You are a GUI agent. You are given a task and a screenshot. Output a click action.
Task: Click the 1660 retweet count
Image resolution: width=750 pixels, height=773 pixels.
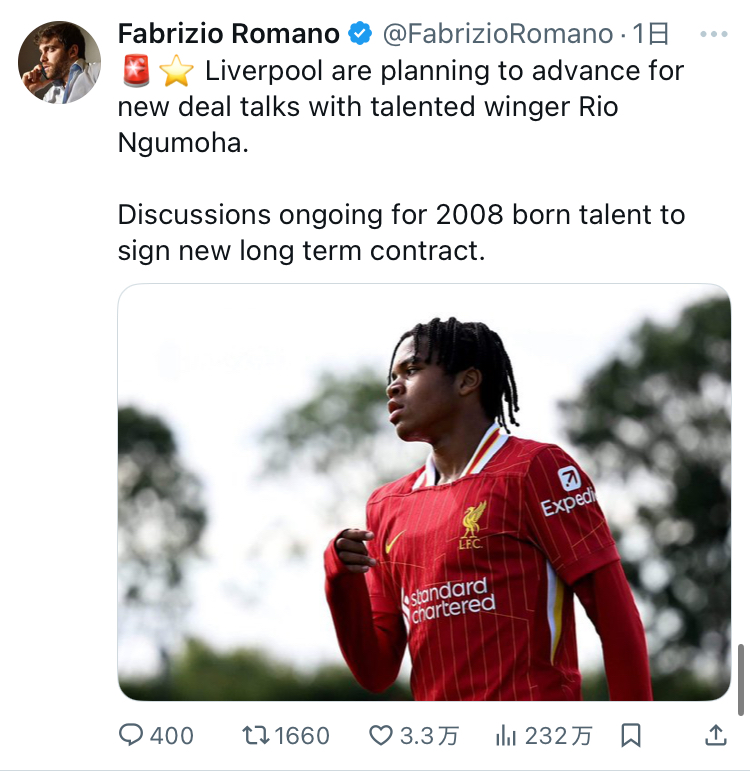[302, 736]
